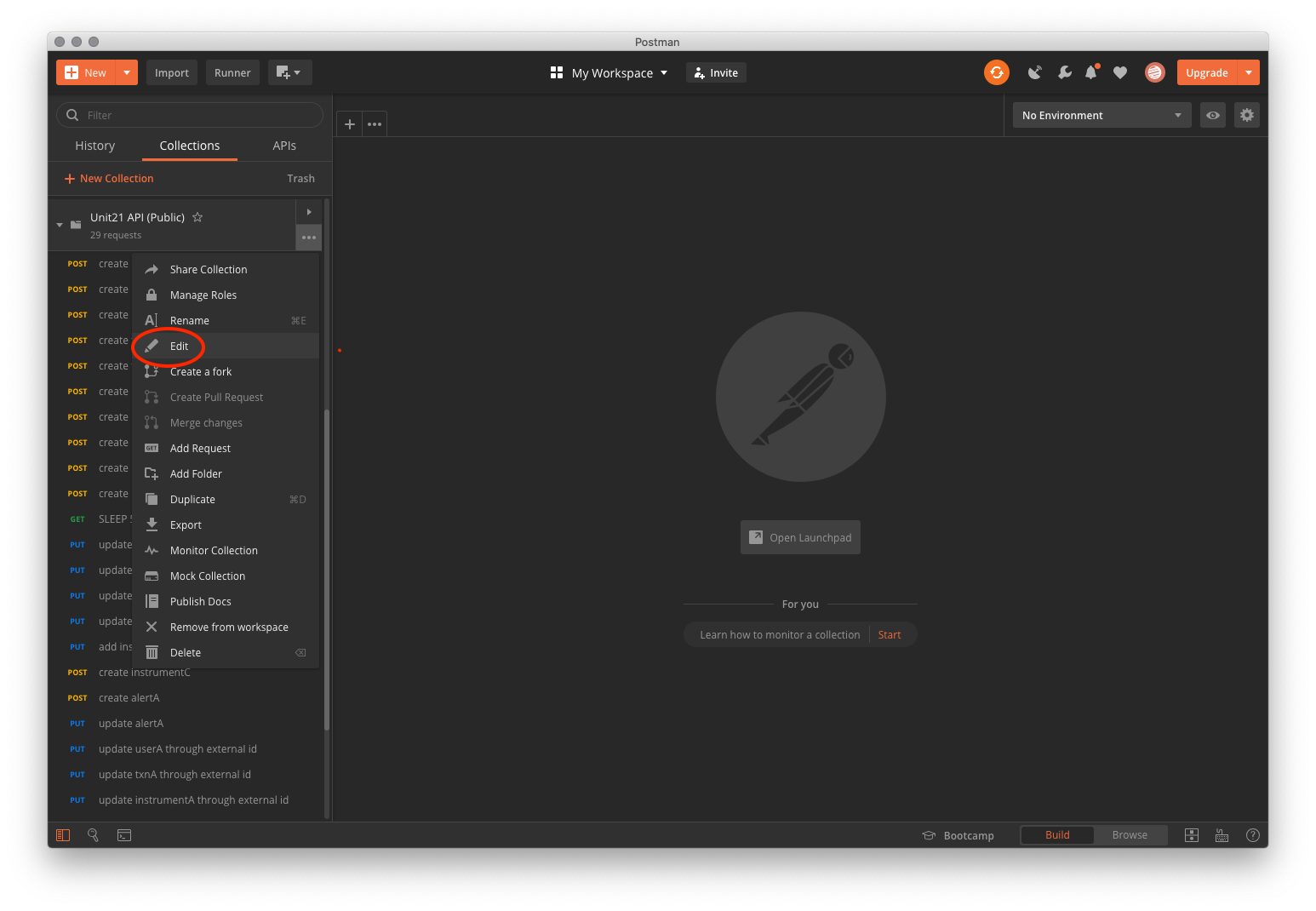1316x911 pixels.
Task: Select Mock Collection
Action: point(226,576)
